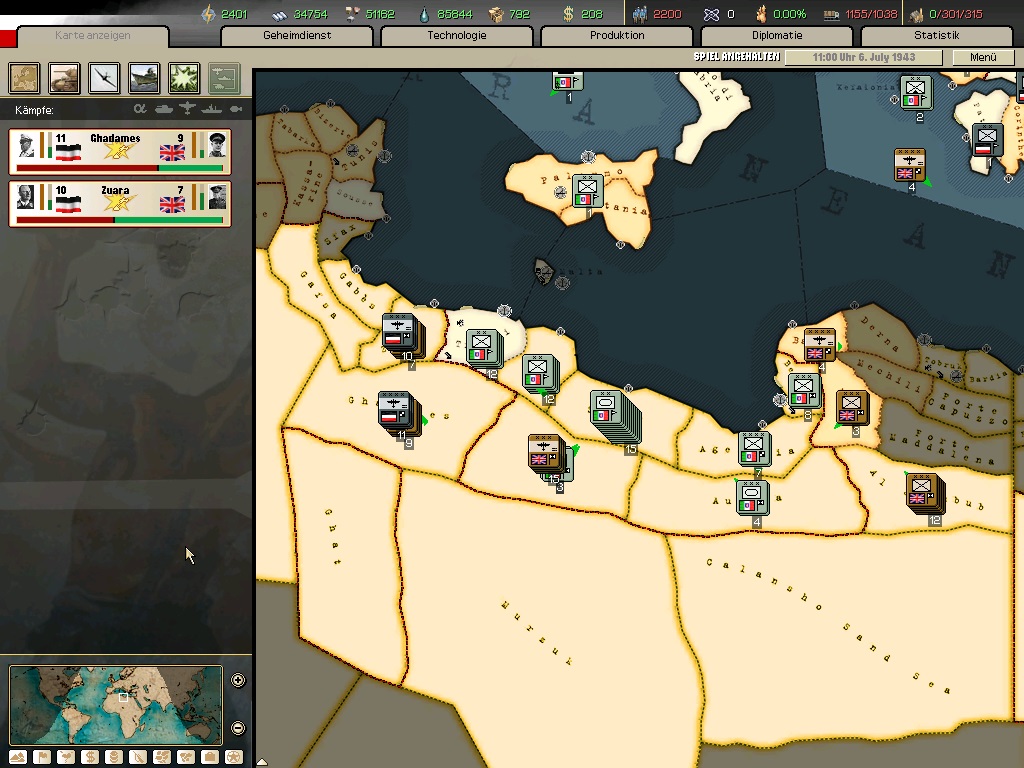Click the manpower soldiers icon
The width and height of the screenshot is (1024, 768).
click(640, 14)
